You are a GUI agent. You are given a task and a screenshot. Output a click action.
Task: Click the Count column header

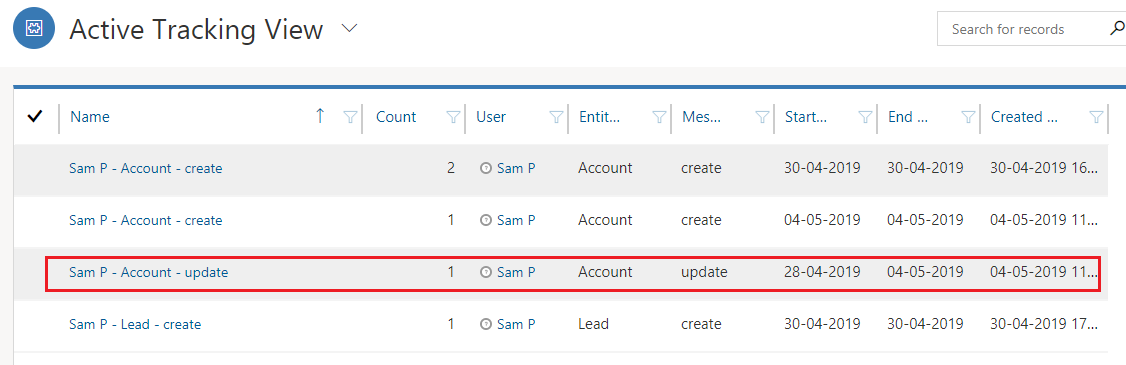pyautogui.click(x=396, y=116)
